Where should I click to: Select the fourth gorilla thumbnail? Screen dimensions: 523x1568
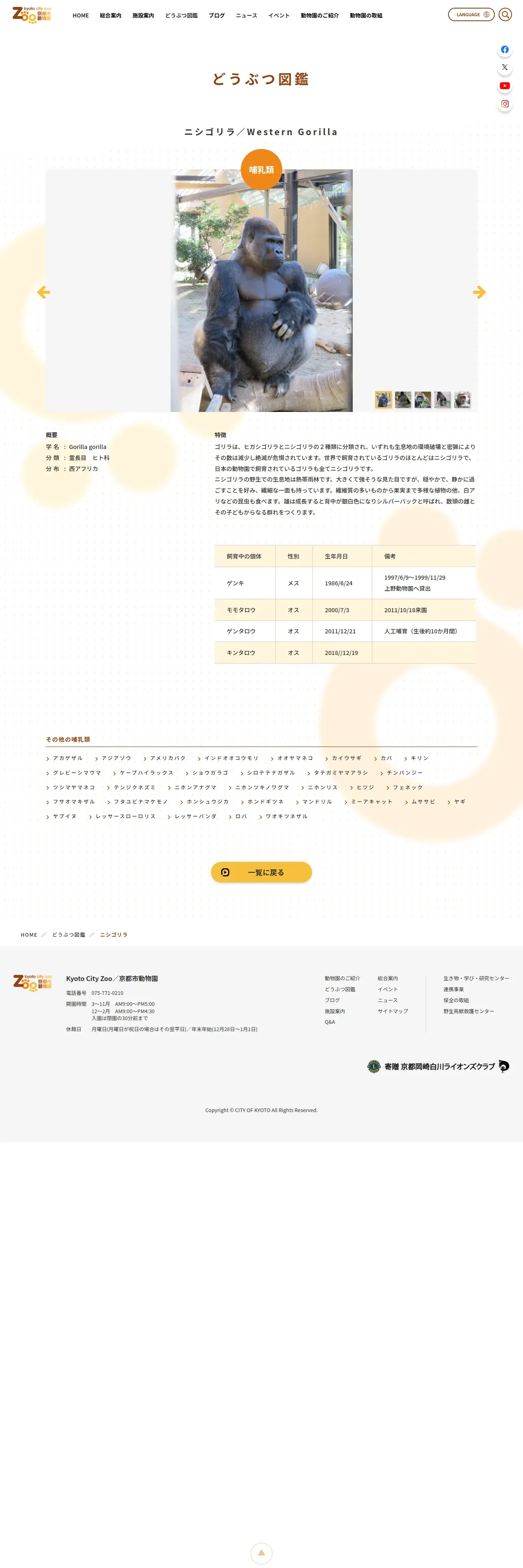[x=443, y=399]
